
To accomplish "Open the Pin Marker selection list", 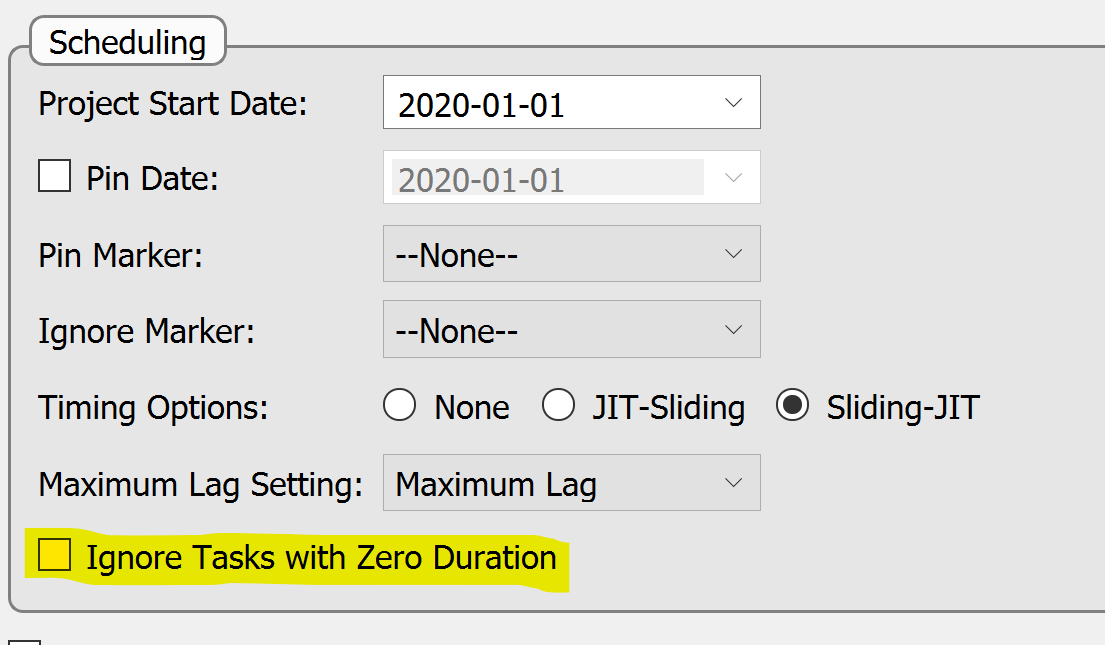I will click(x=570, y=254).
